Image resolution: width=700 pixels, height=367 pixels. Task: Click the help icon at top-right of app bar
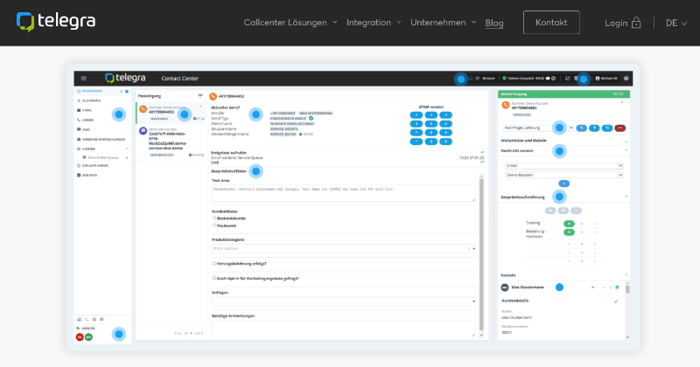(x=626, y=78)
